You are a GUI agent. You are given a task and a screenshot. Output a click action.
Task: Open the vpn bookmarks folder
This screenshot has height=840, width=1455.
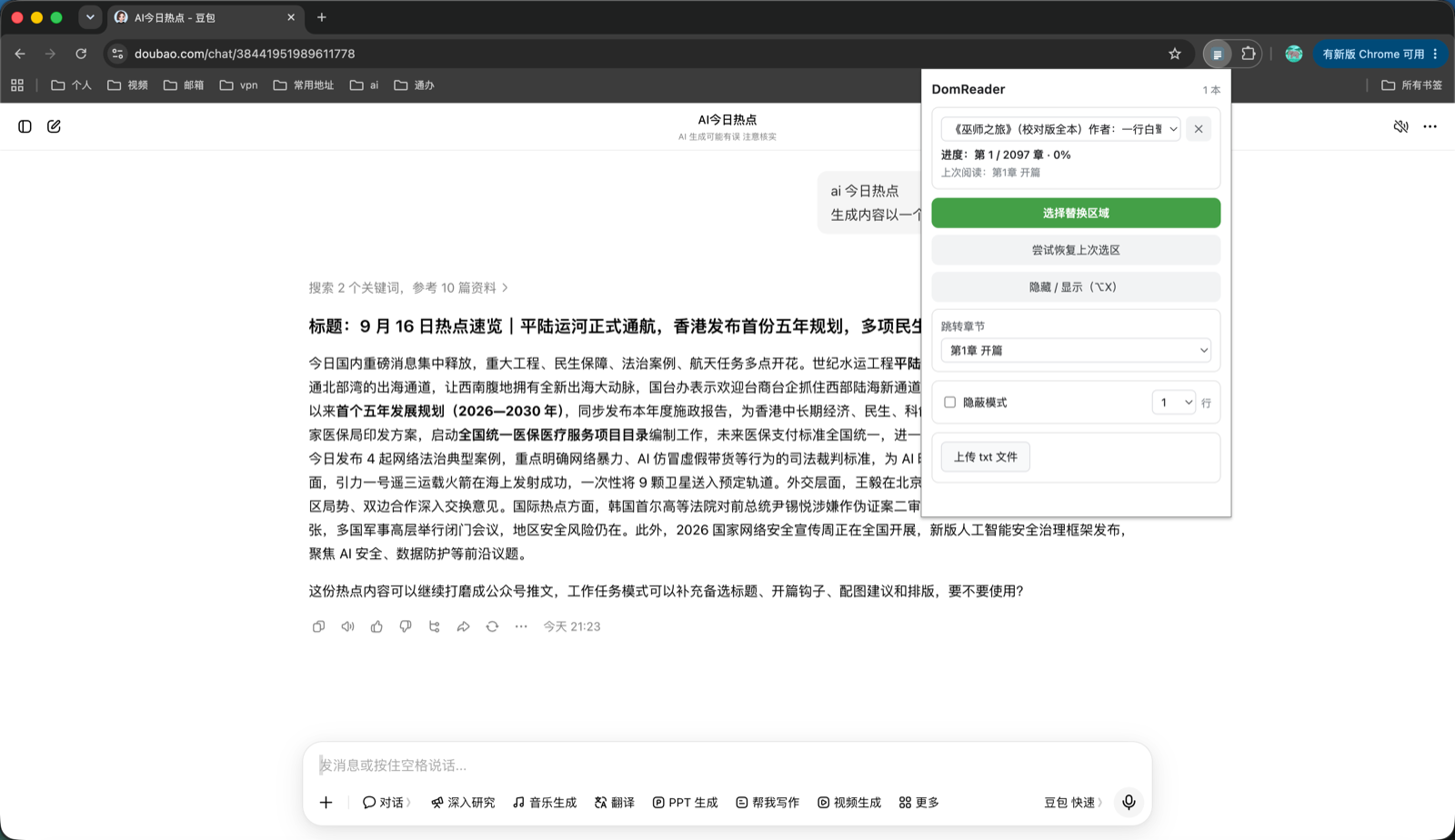[239, 85]
